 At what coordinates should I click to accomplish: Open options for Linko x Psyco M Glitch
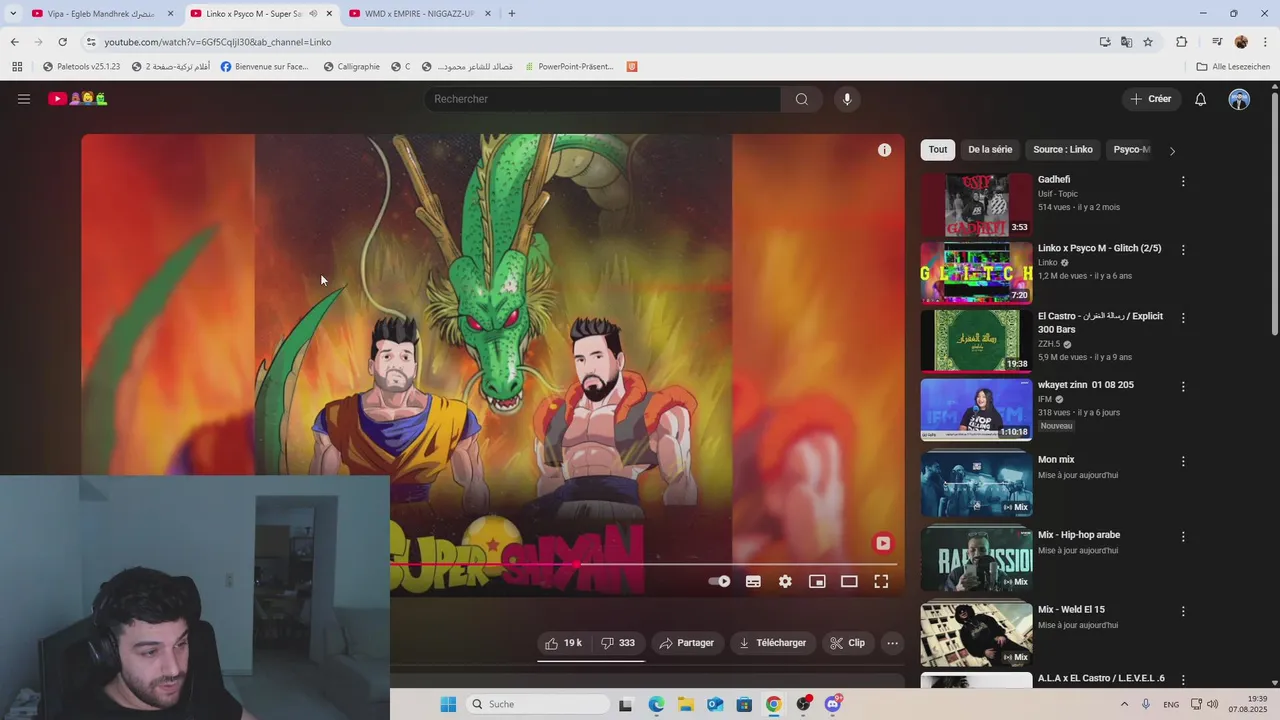tap(1183, 249)
